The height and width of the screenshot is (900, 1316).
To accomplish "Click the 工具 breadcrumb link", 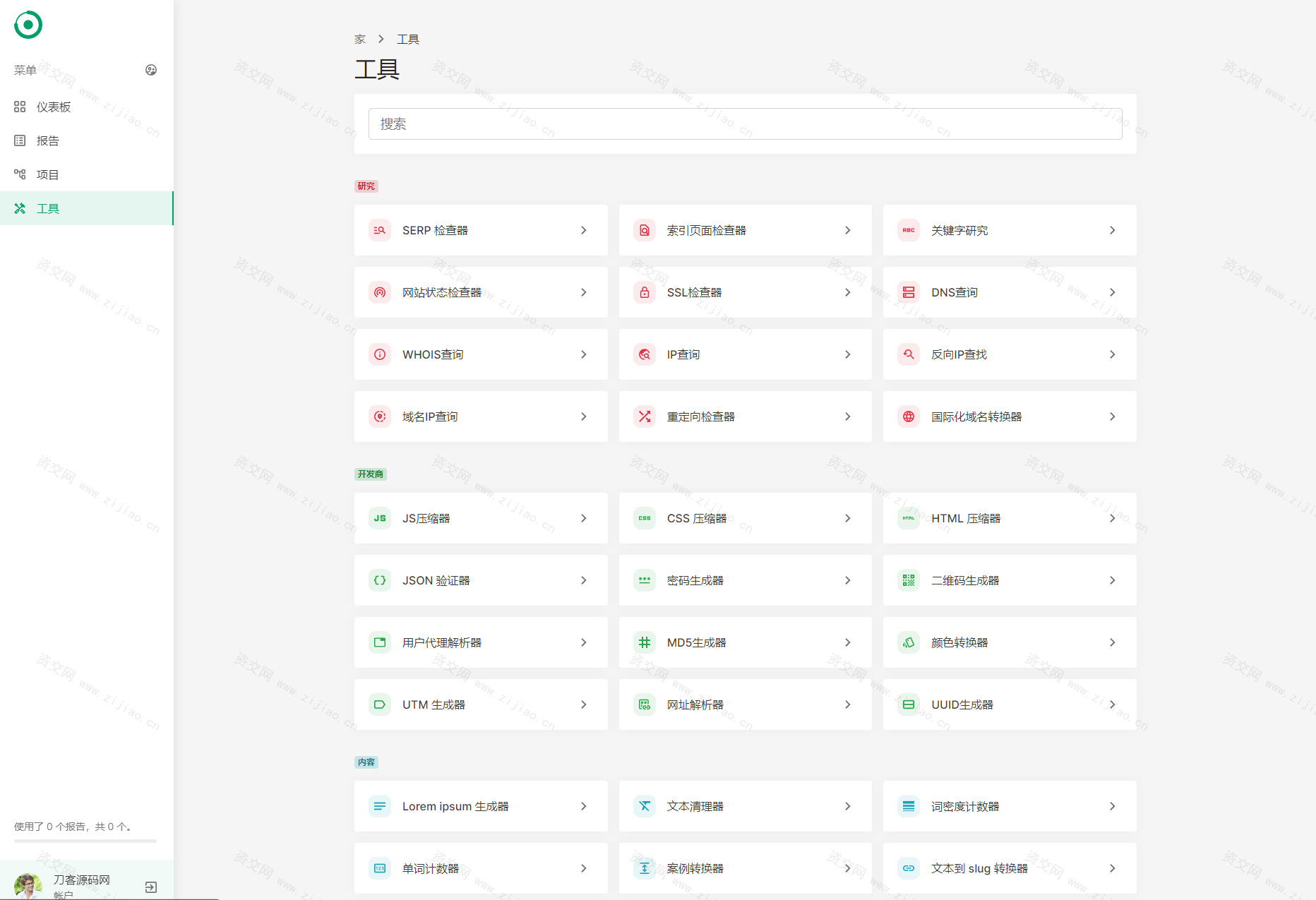I will (x=408, y=39).
